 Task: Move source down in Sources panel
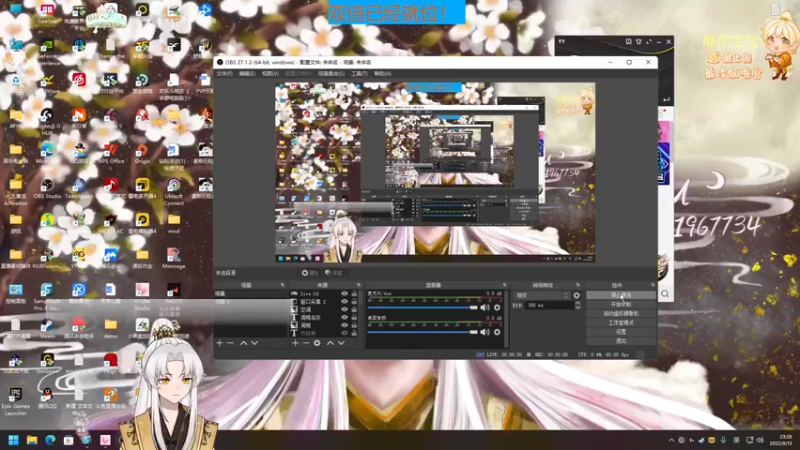click(341, 343)
